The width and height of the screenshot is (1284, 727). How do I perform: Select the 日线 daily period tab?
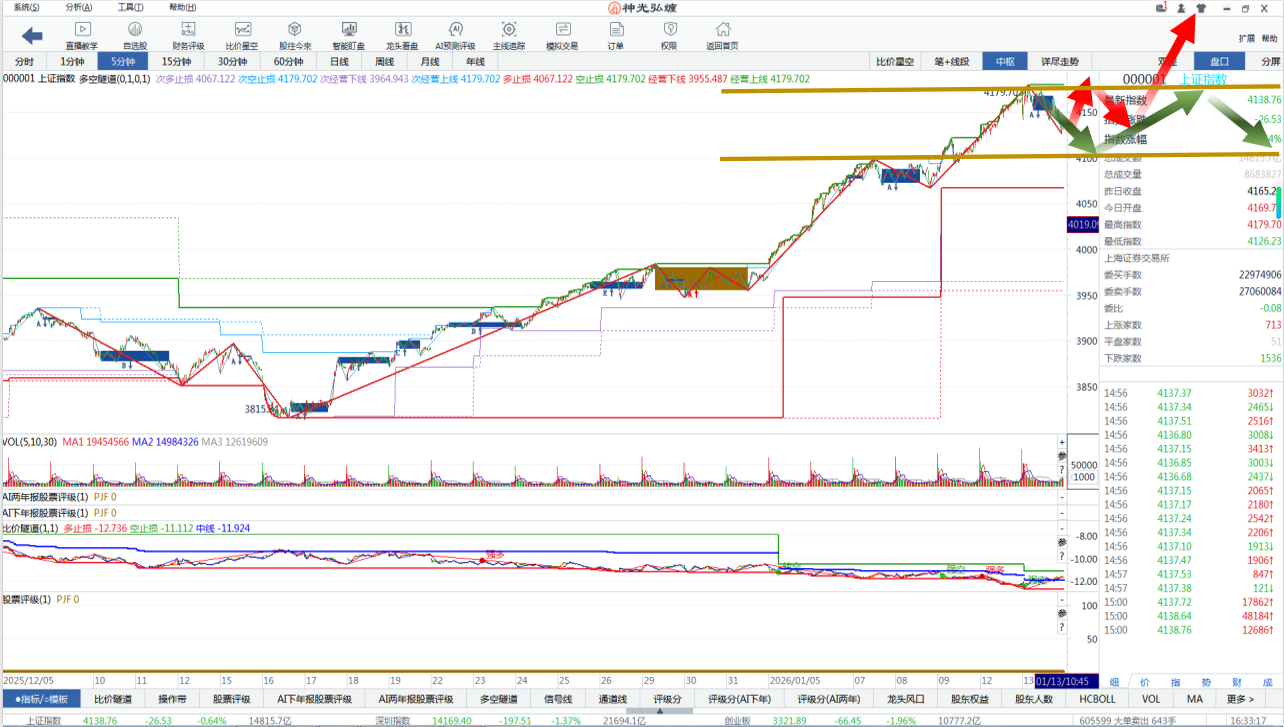(340, 61)
